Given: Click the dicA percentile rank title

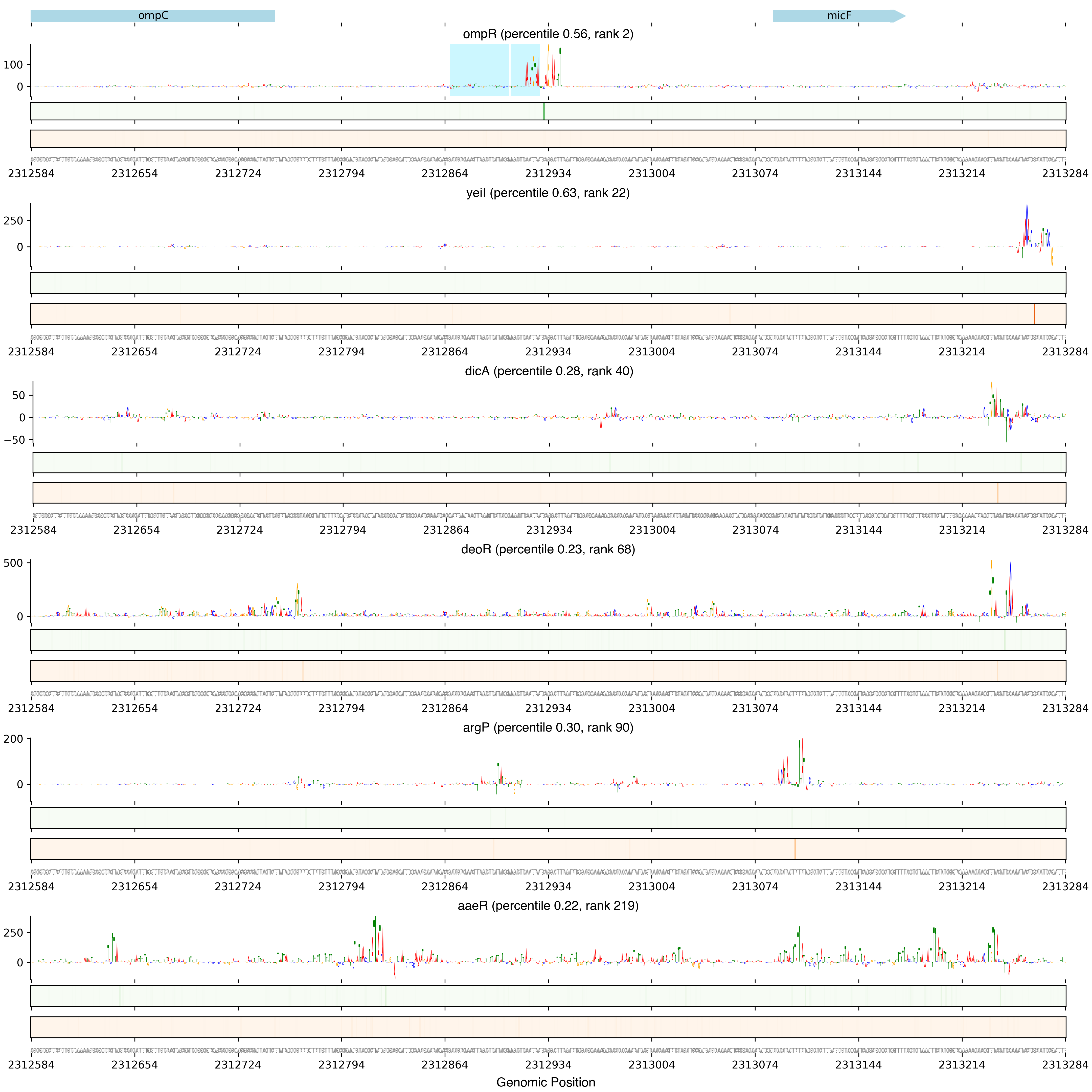Looking at the screenshot, I should [548, 371].
